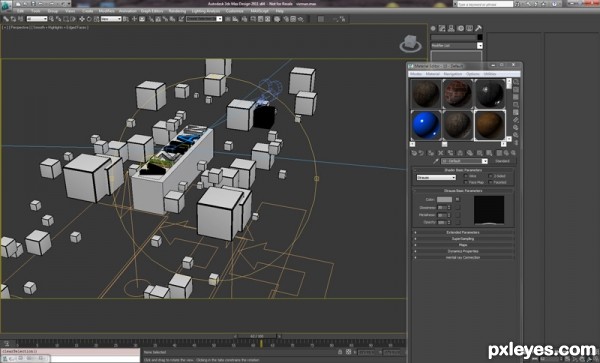Enable the Face Map checkbox
Screen dimensions: 600x363
coord(466,182)
